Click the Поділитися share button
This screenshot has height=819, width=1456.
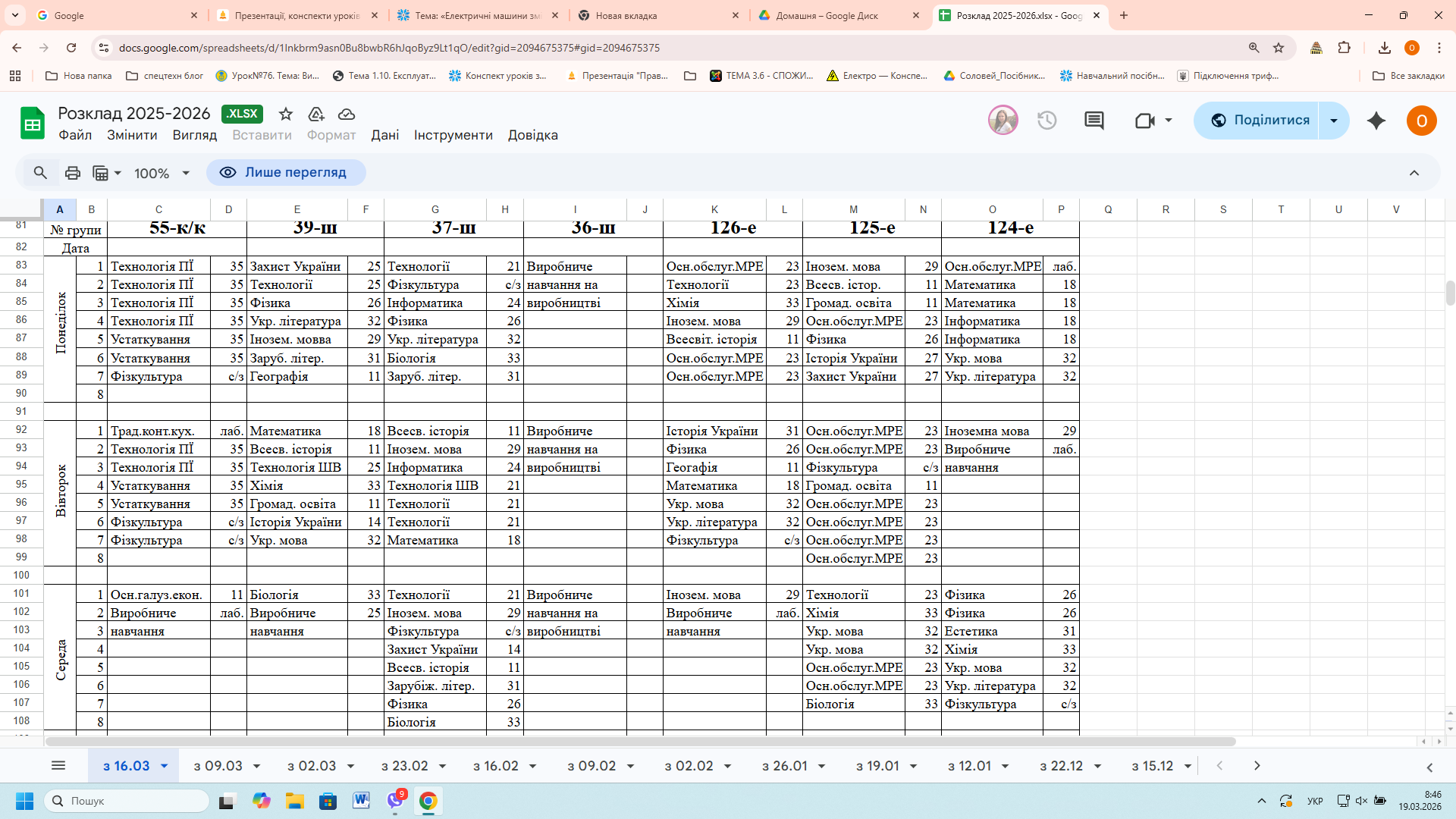click(x=1259, y=121)
